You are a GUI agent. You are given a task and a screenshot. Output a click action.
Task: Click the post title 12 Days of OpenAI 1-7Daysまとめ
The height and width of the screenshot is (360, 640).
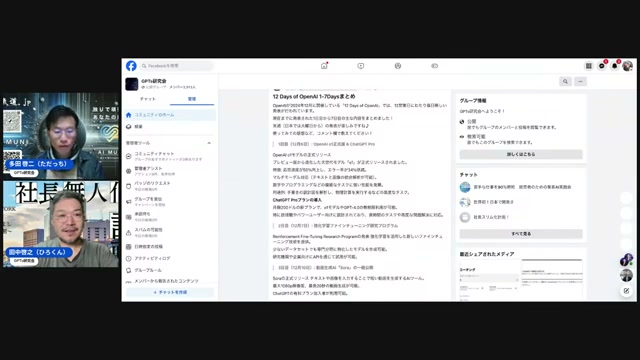click(314, 97)
